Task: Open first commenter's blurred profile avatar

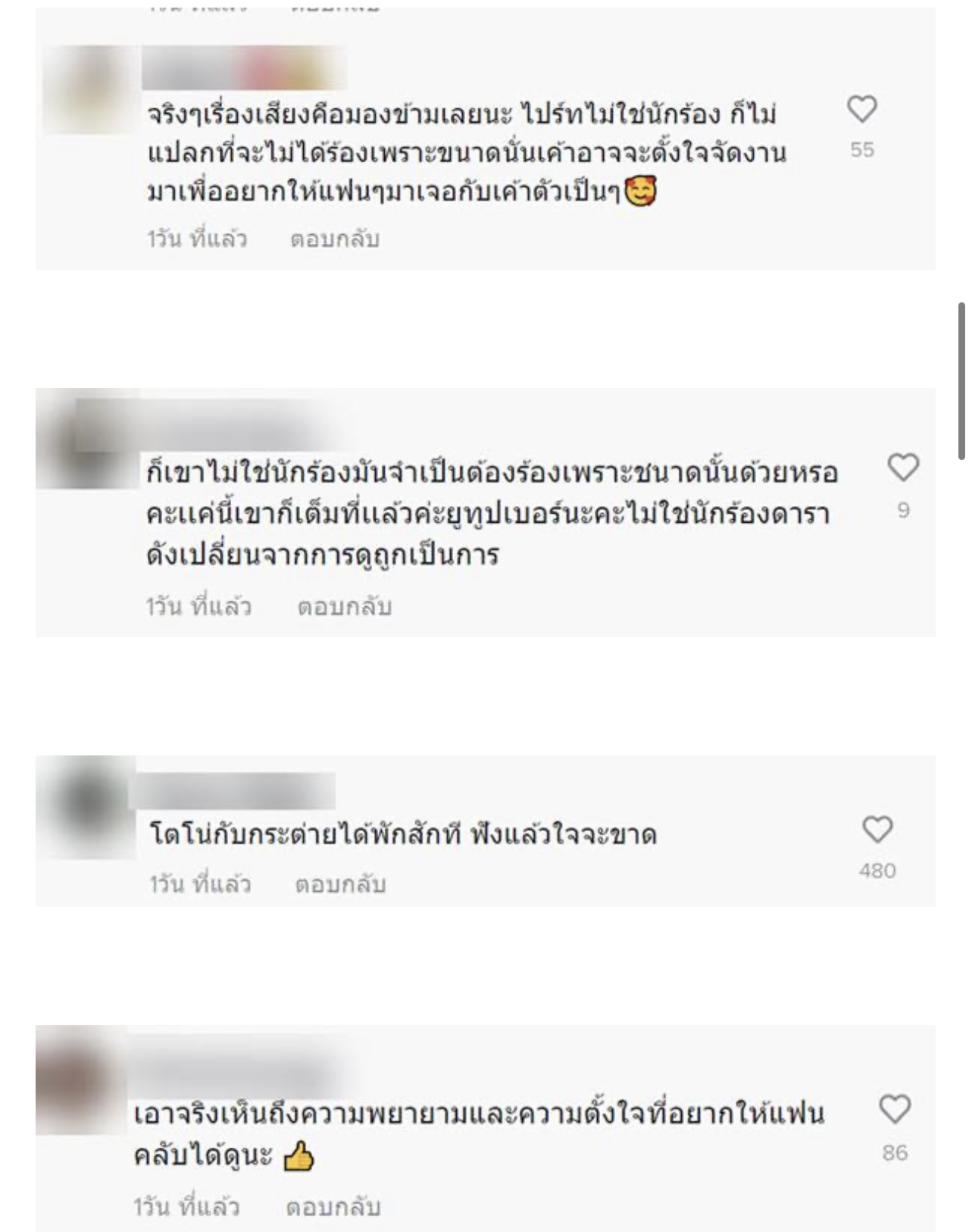Action: tap(89, 89)
